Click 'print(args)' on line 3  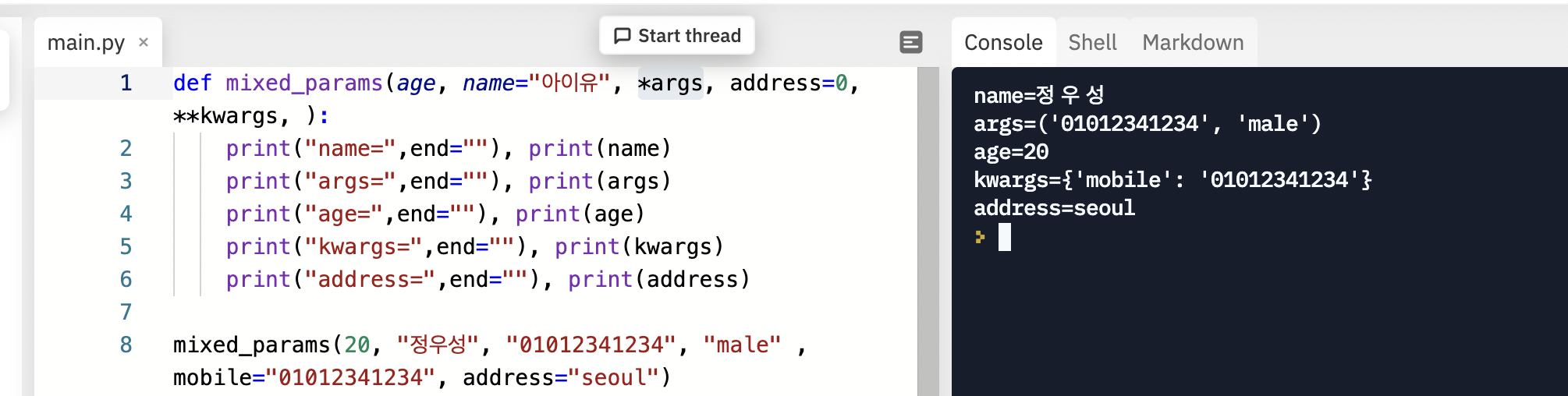point(600,181)
